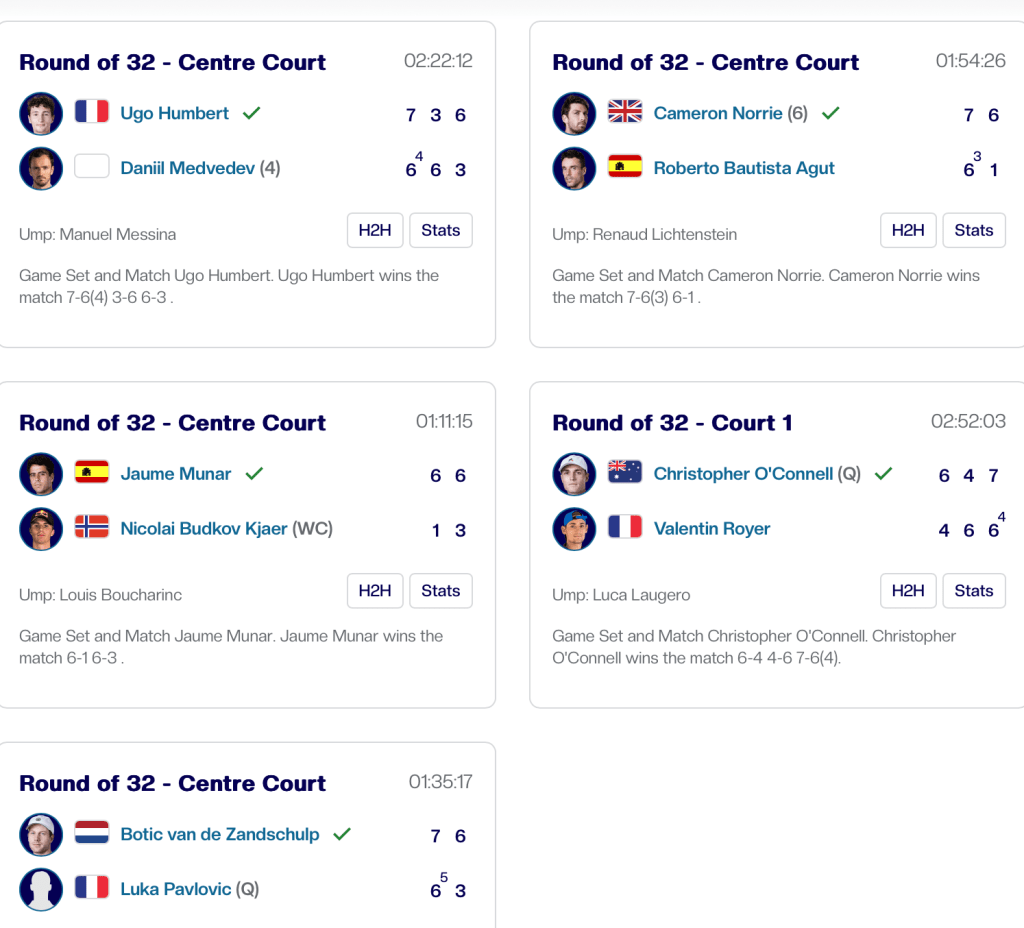Open Botic van de Zandschulp's profile link
Viewport: 1024px width, 928px height.
click(219, 834)
